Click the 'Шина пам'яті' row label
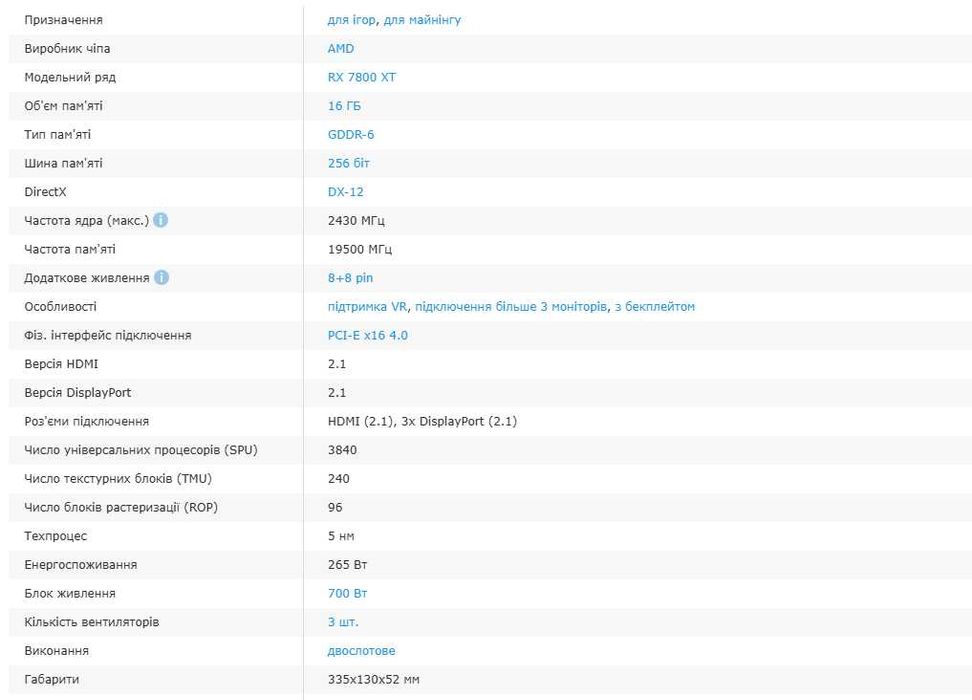The width and height of the screenshot is (972, 700). [63, 163]
